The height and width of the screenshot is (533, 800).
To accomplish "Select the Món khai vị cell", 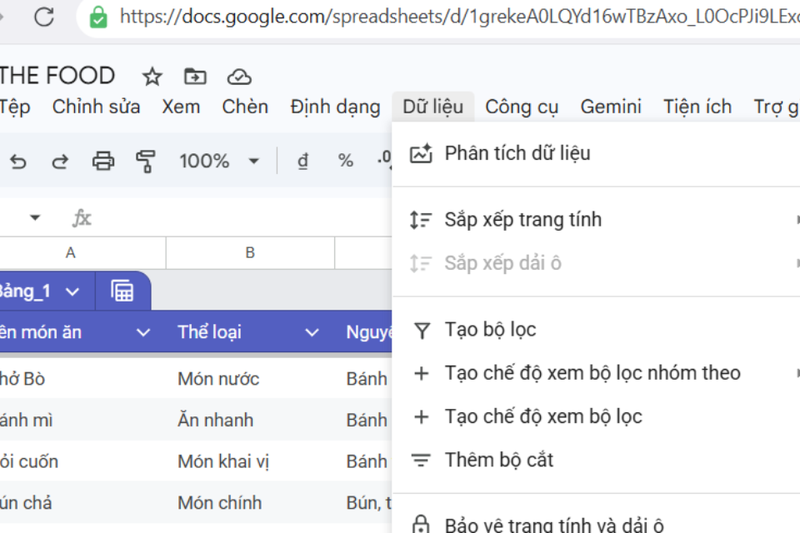I will click(250, 462).
